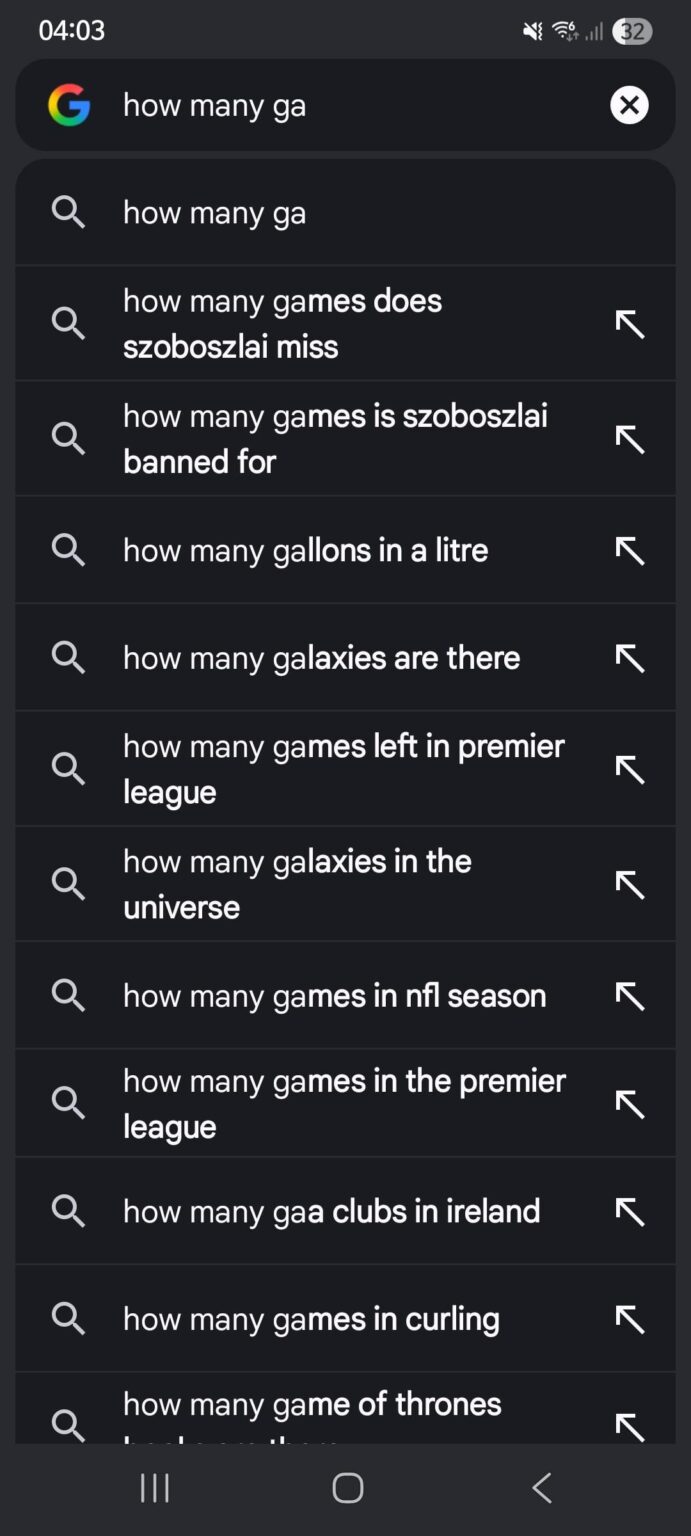
Task: Click the magnifier icon beside 'how many ga'
Action: coord(67,212)
